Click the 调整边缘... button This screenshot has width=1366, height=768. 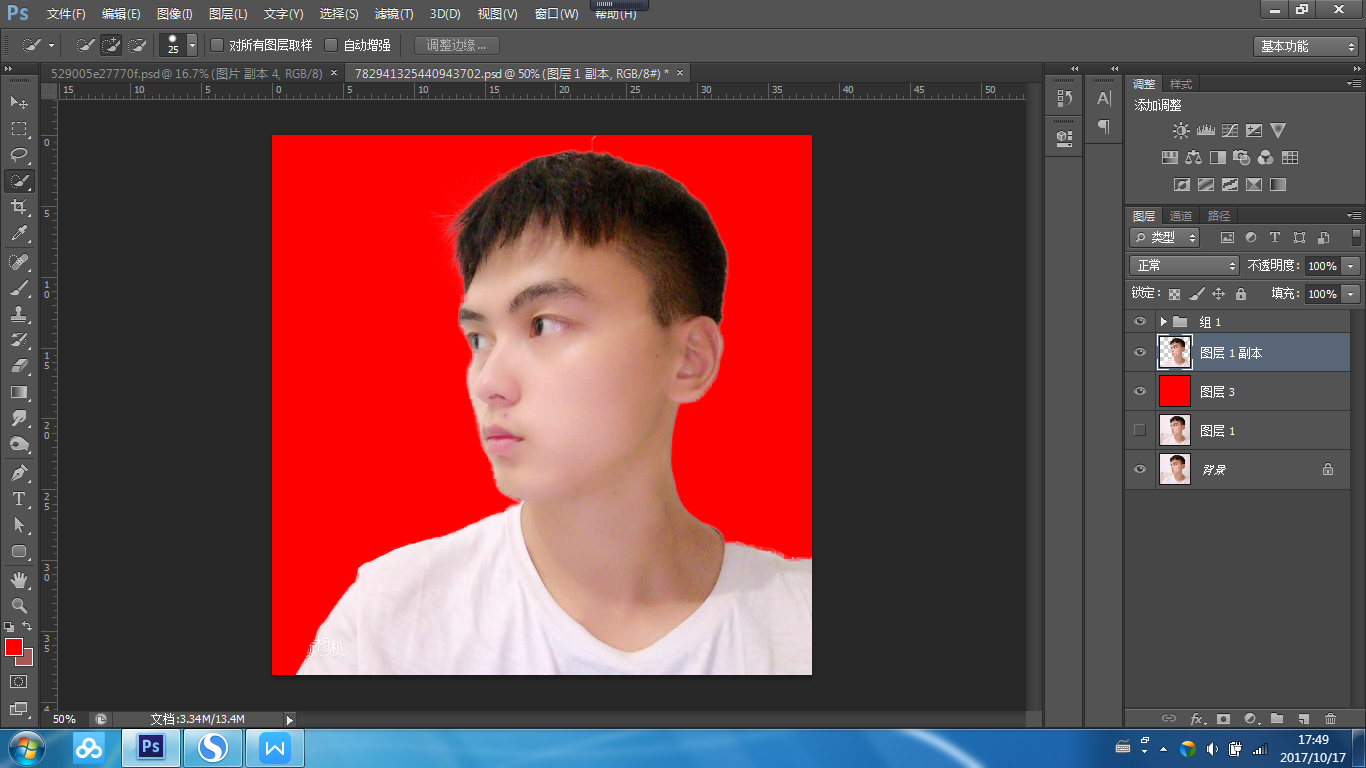[x=456, y=45]
